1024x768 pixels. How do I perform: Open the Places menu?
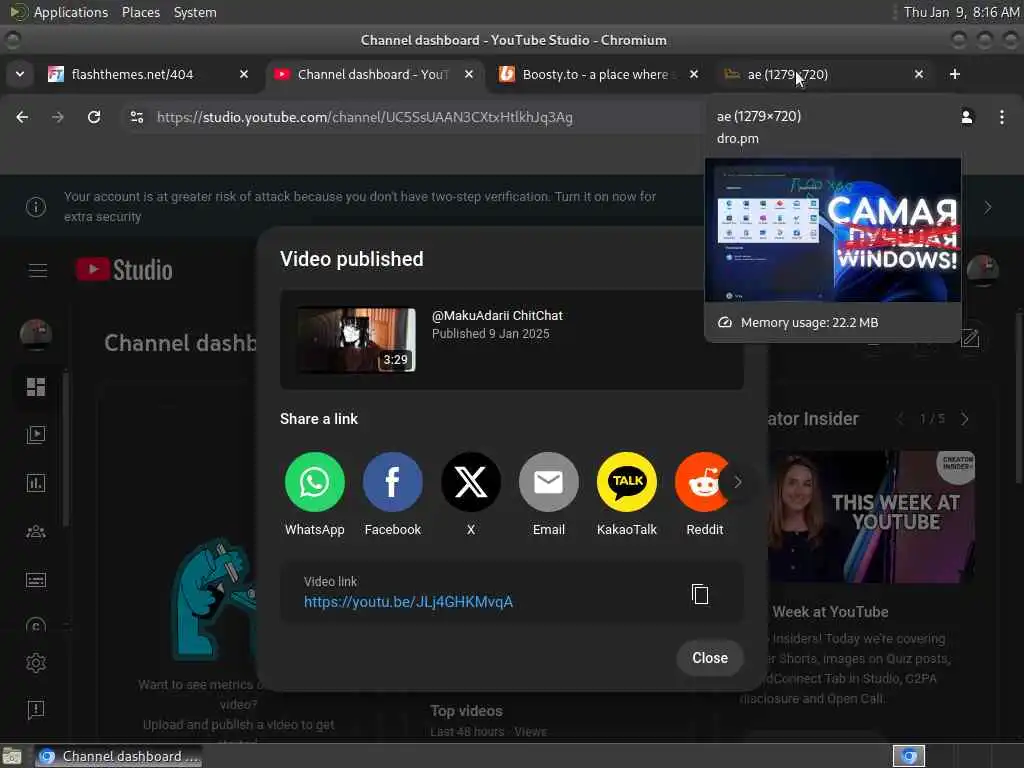pyautogui.click(x=141, y=12)
